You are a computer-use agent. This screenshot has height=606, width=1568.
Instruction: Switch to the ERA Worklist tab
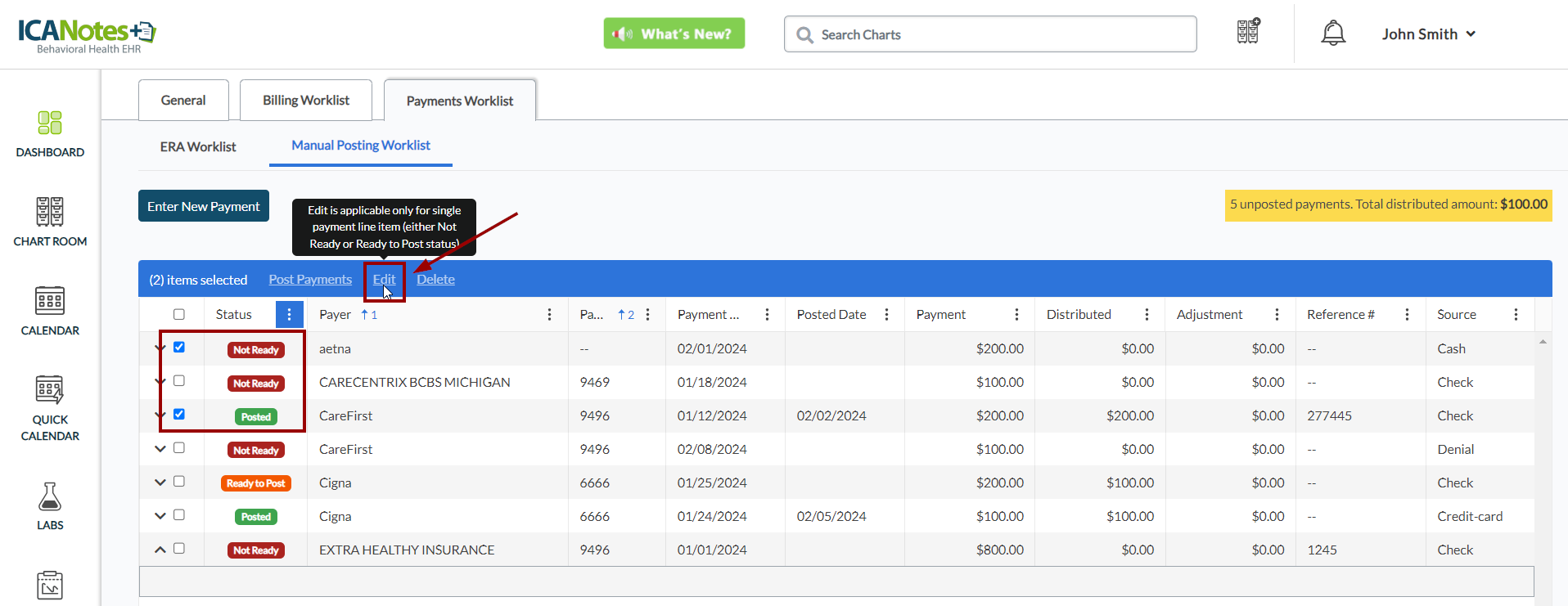coord(198,147)
